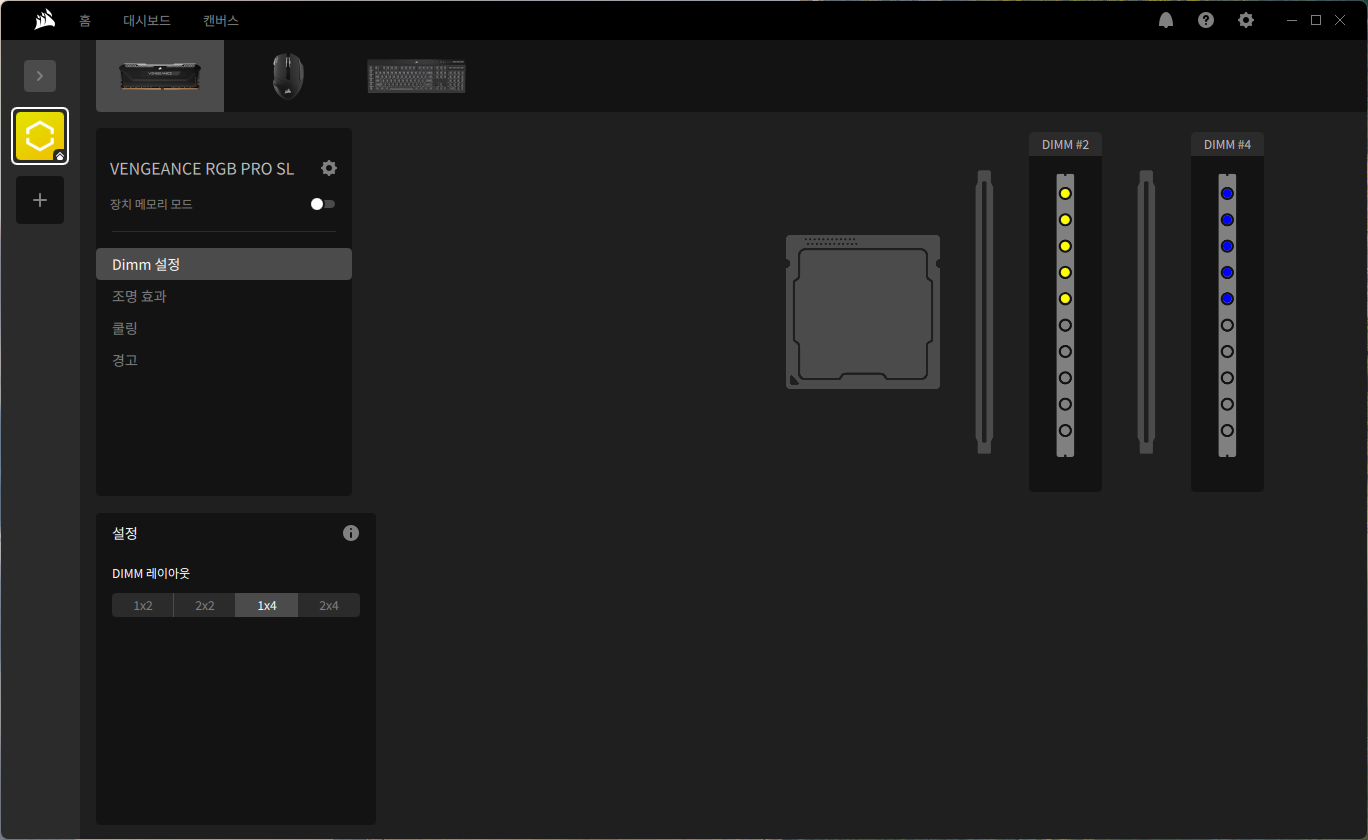Viewport: 1368px width, 840px height.
Task: Click the 장치 메모리 모드 label
Action: pyautogui.click(x=151, y=204)
